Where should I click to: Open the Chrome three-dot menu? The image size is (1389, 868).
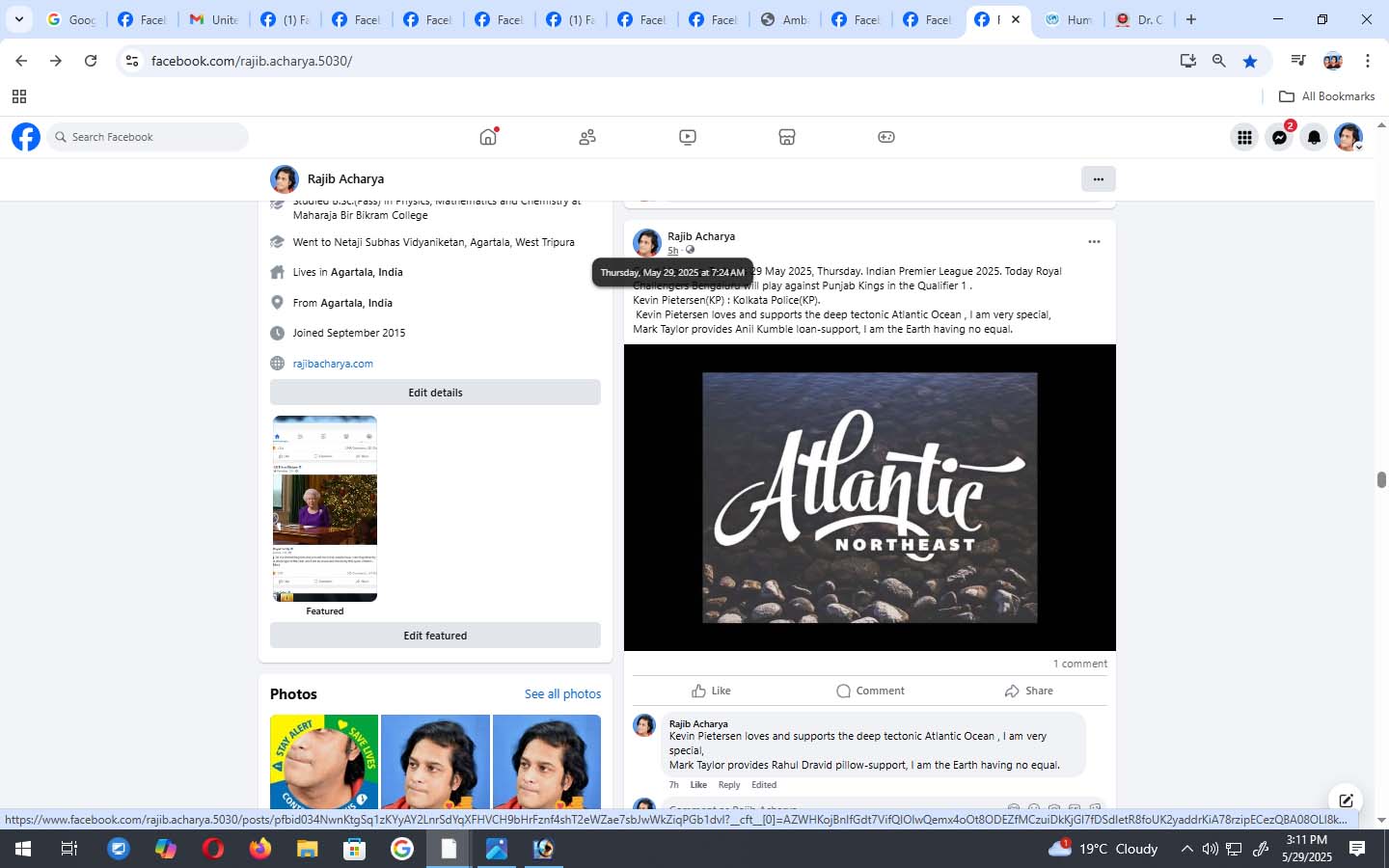(x=1368, y=61)
